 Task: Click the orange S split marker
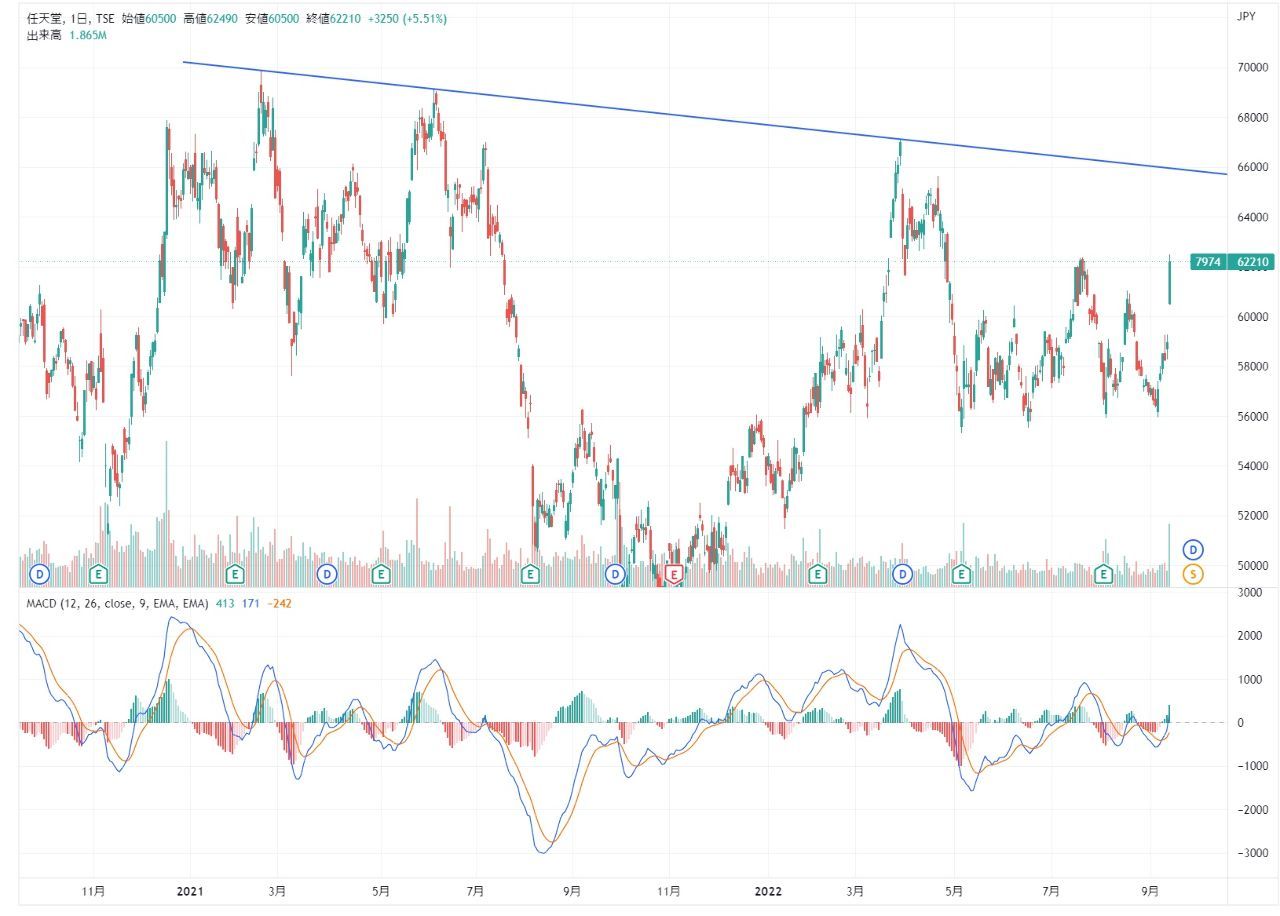[1192, 574]
